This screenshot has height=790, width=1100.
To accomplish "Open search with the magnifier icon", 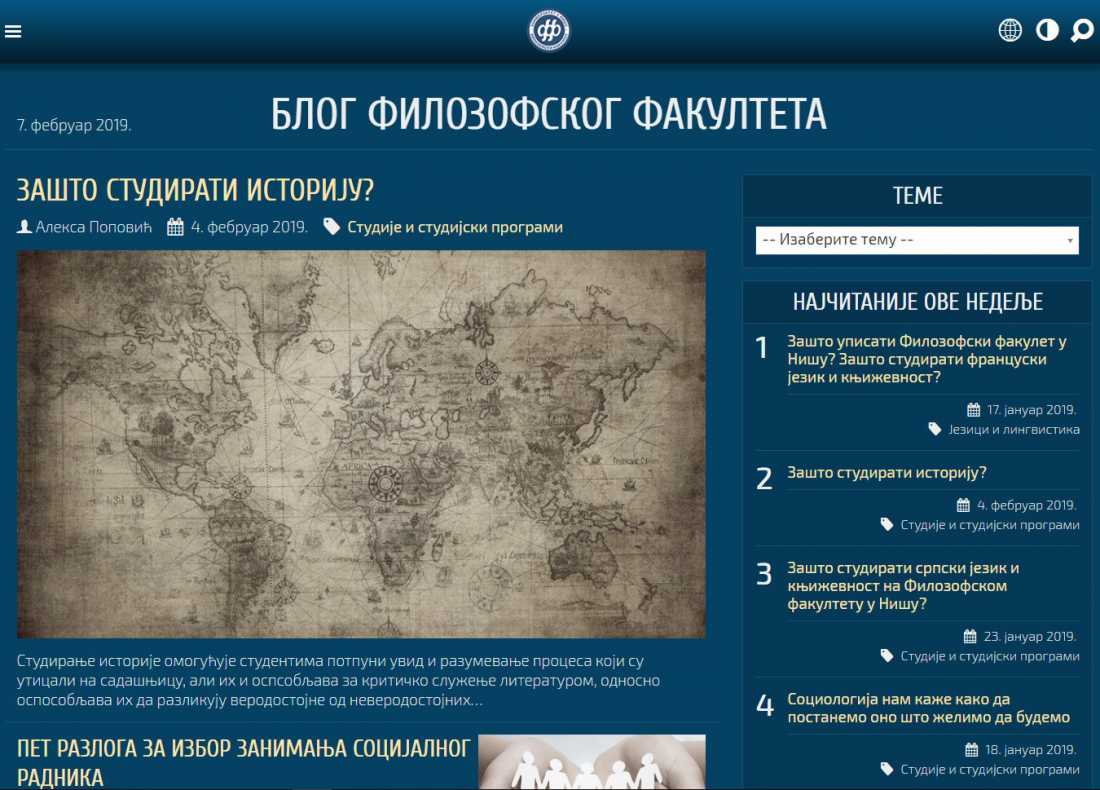I will coord(1082,30).
